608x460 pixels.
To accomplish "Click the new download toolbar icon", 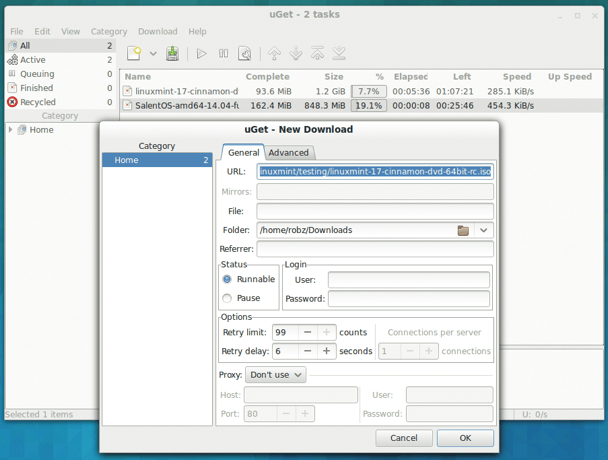I will pyautogui.click(x=133, y=53).
